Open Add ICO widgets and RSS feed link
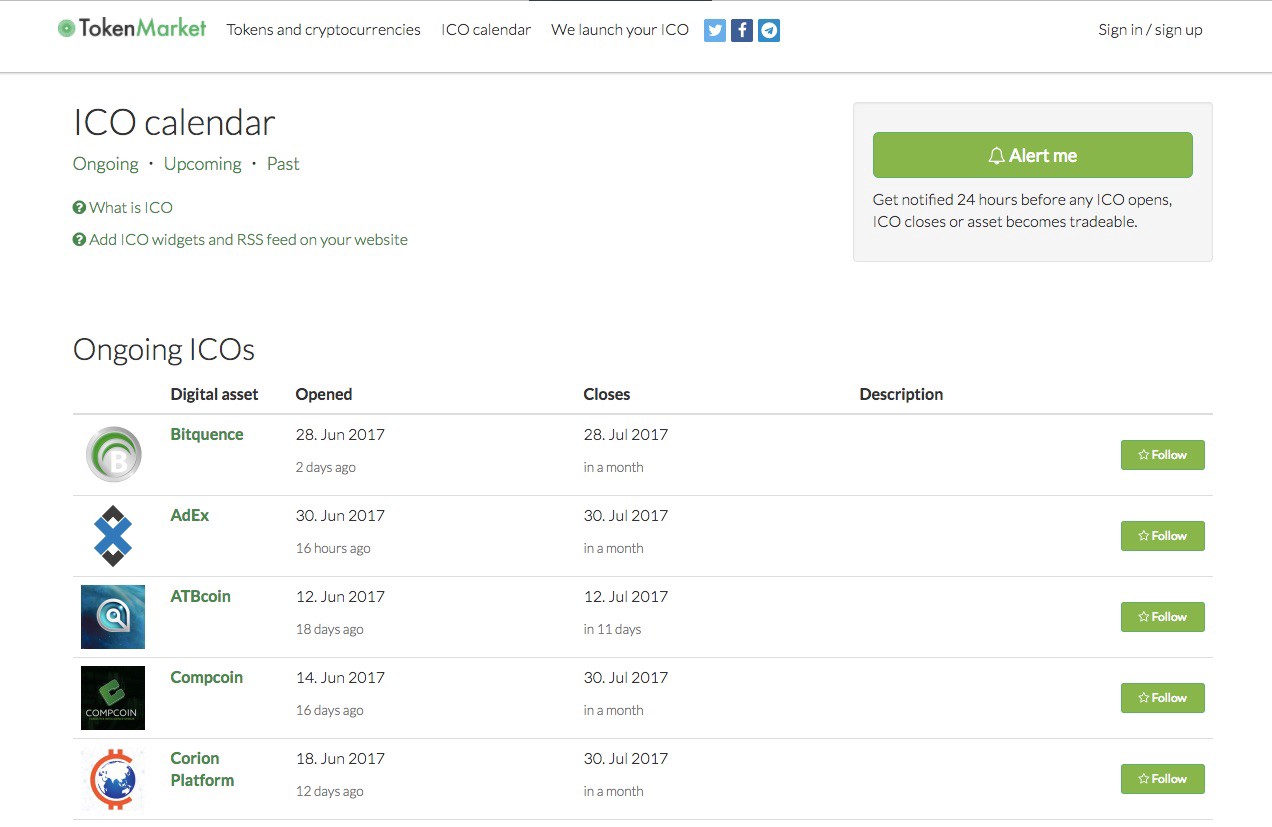Image resolution: width=1272 pixels, height=827 pixels. point(241,240)
